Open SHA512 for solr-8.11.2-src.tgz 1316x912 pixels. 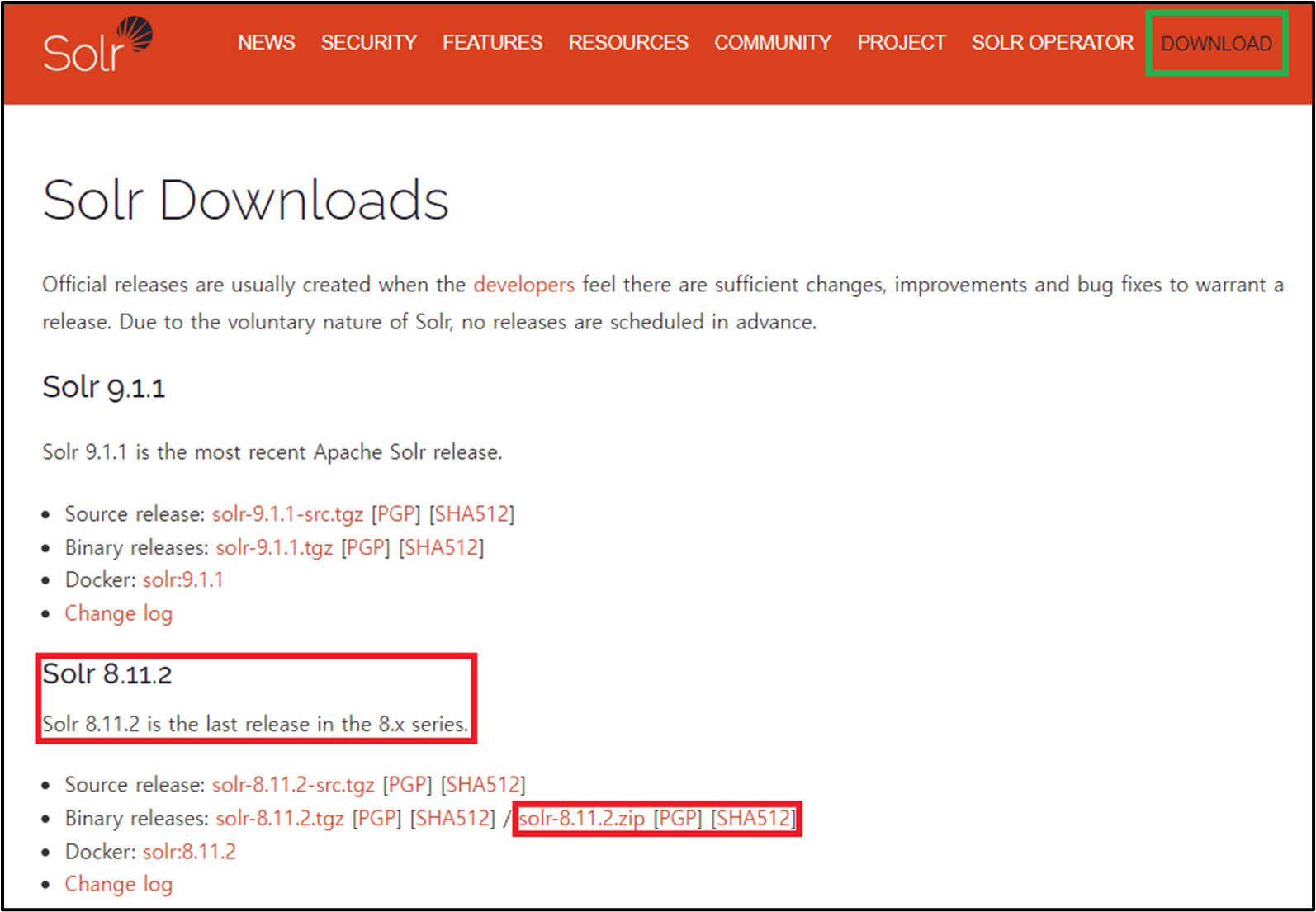pyautogui.click(x=483, y=785)
